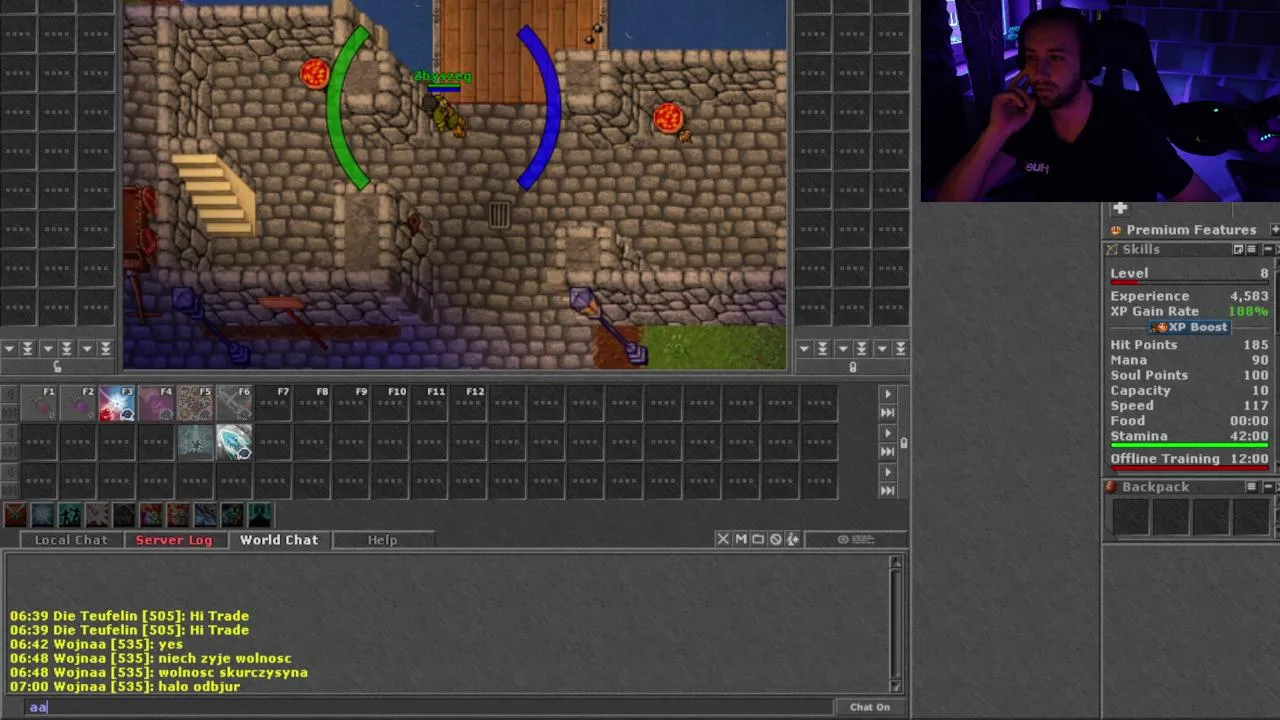The height and width of the screenshot is (720, 1280).
Task: Open the Help chat tab
Action: coord(382,540)
